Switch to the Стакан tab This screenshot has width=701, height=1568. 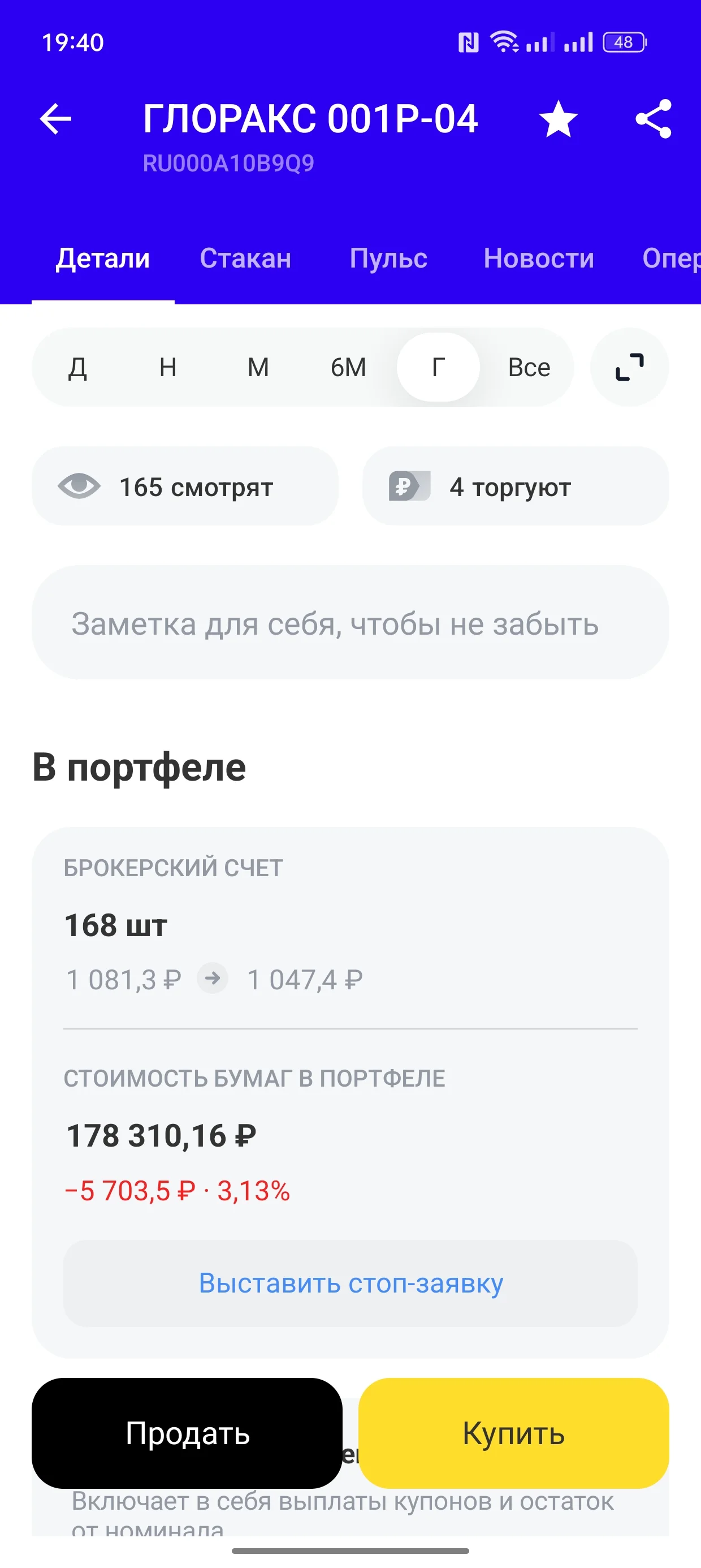[246, 258]
